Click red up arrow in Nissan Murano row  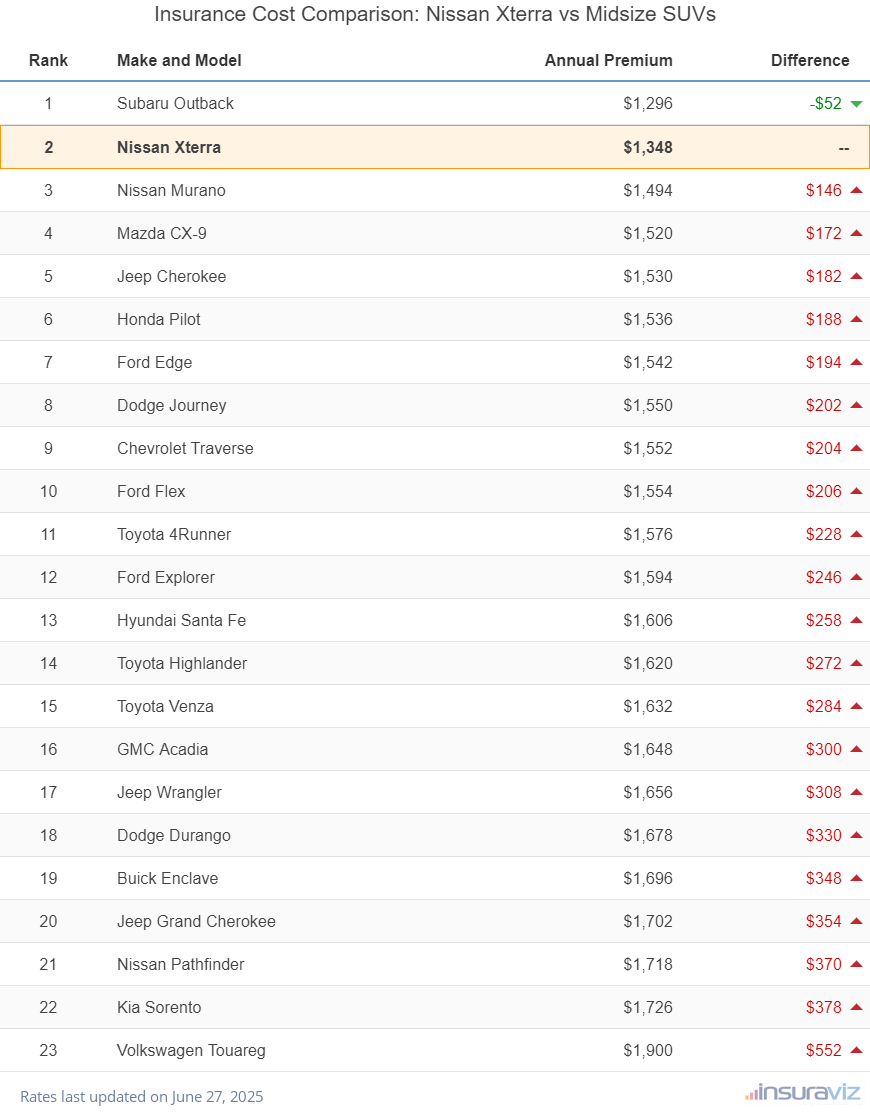856,190
